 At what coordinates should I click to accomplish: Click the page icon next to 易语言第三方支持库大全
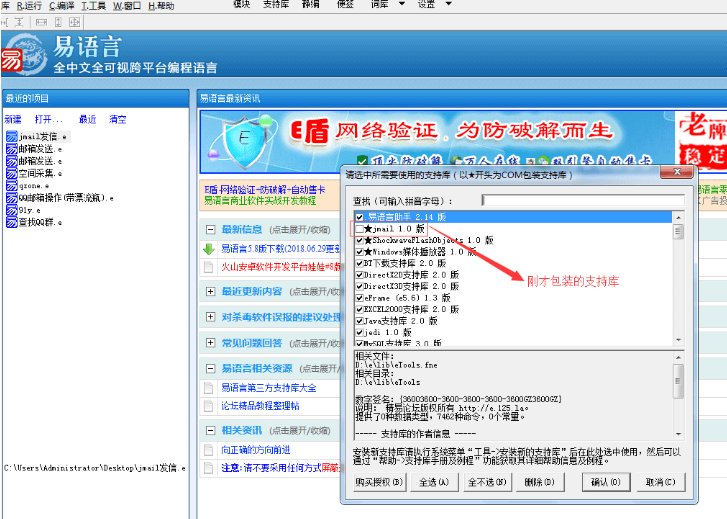pos(209,388)
